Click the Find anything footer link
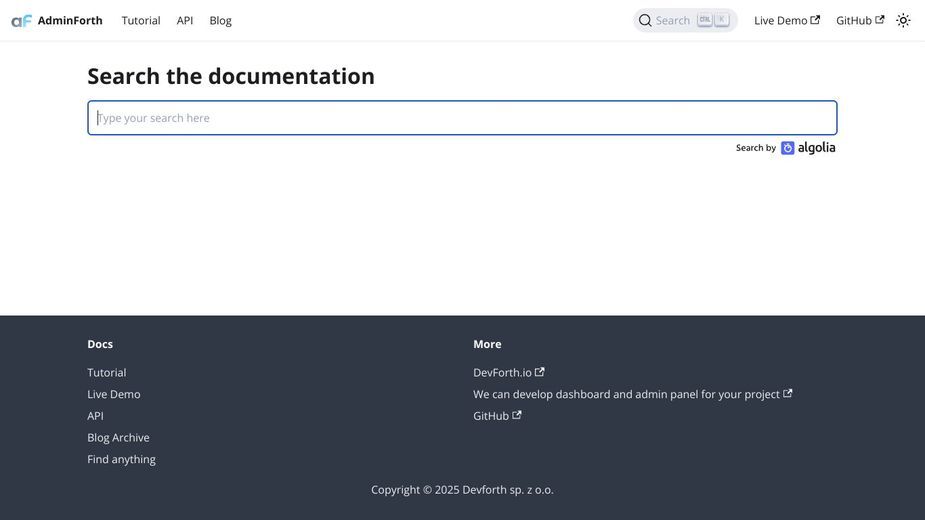This screenshot has width=925, height=520. (x=122, y=459)
